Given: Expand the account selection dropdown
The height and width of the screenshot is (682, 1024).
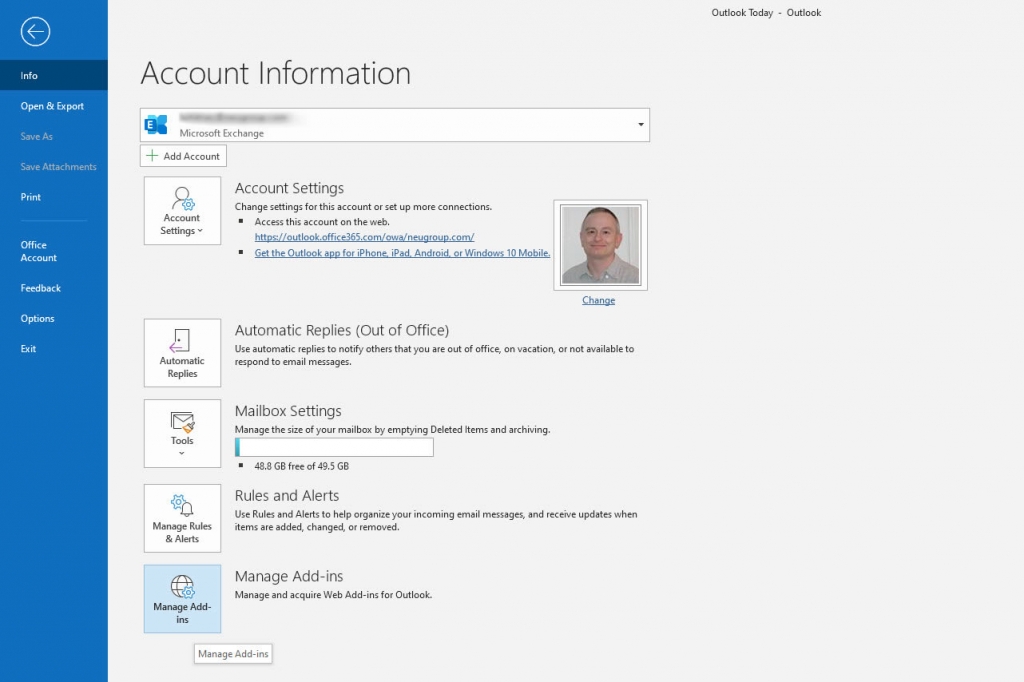Looking at the screenshot, I should [640, 124].
